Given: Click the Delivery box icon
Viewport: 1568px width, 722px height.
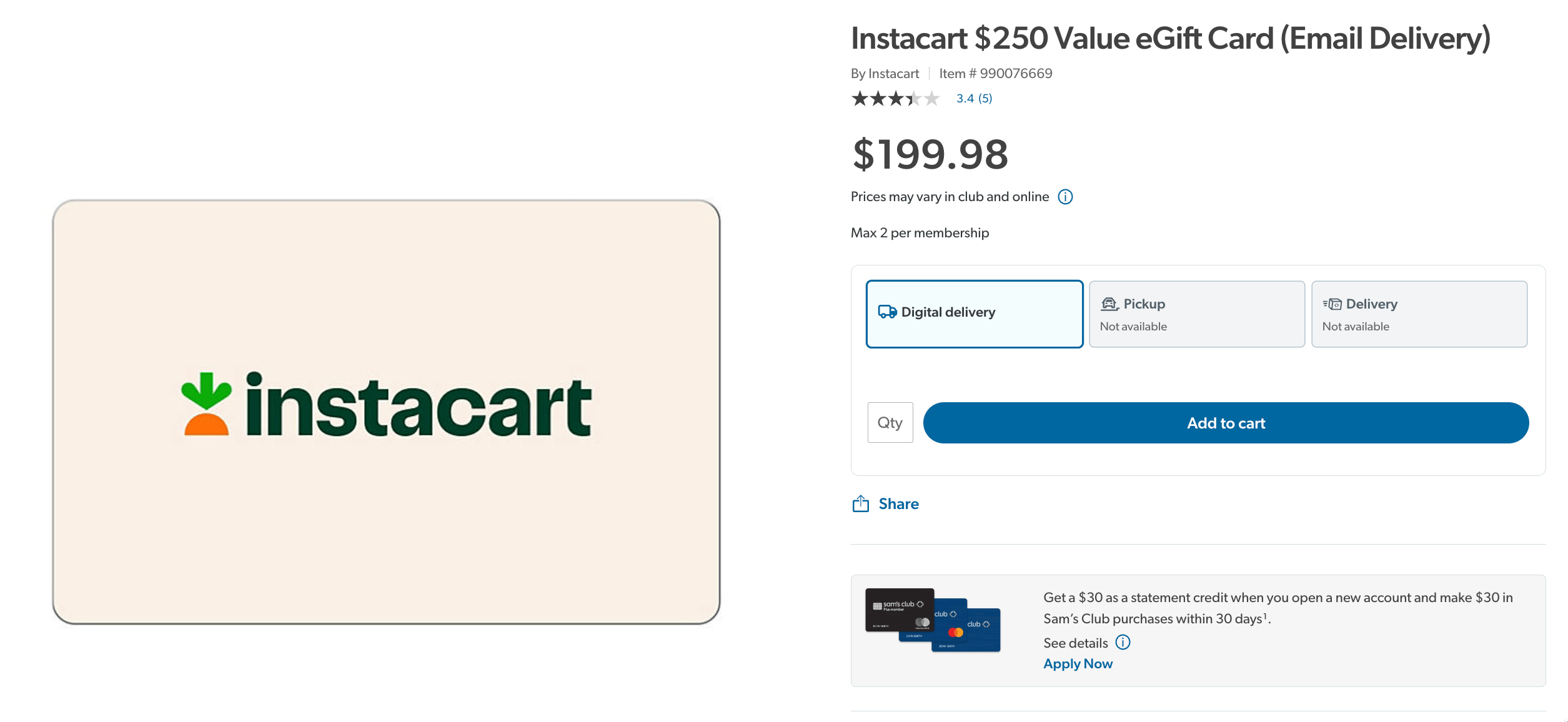Looking at the screenshot, I should click(x=1332, y=304).
